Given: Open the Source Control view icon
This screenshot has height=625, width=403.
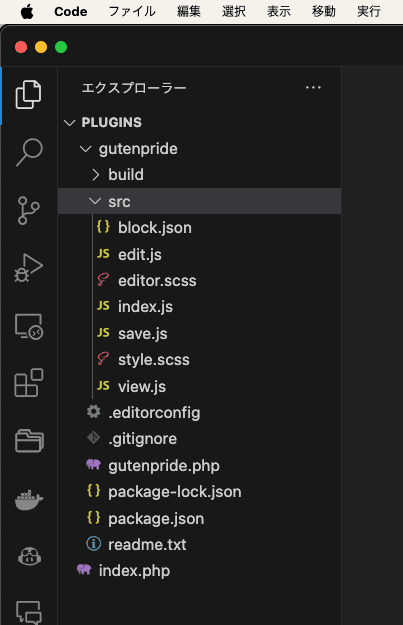Looking at the screenshot, I should point(29,210).
